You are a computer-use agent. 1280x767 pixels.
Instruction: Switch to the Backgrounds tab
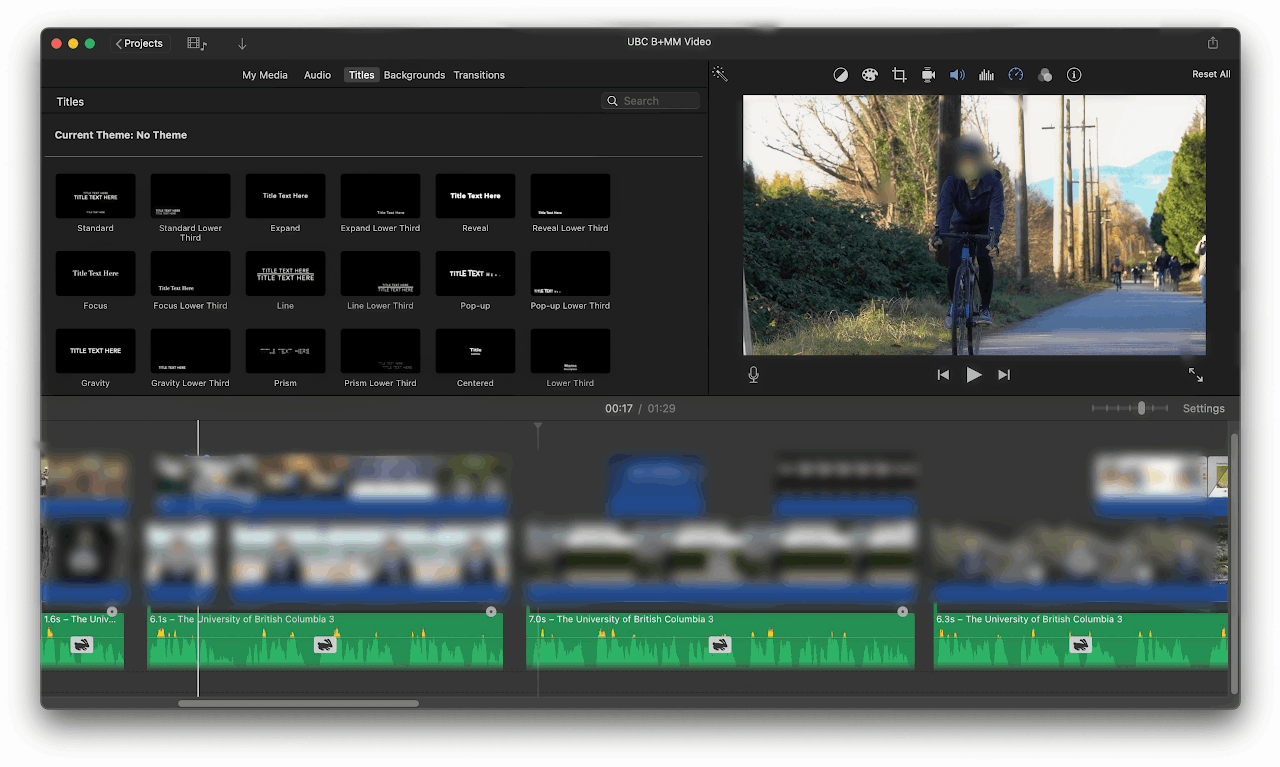414,75
